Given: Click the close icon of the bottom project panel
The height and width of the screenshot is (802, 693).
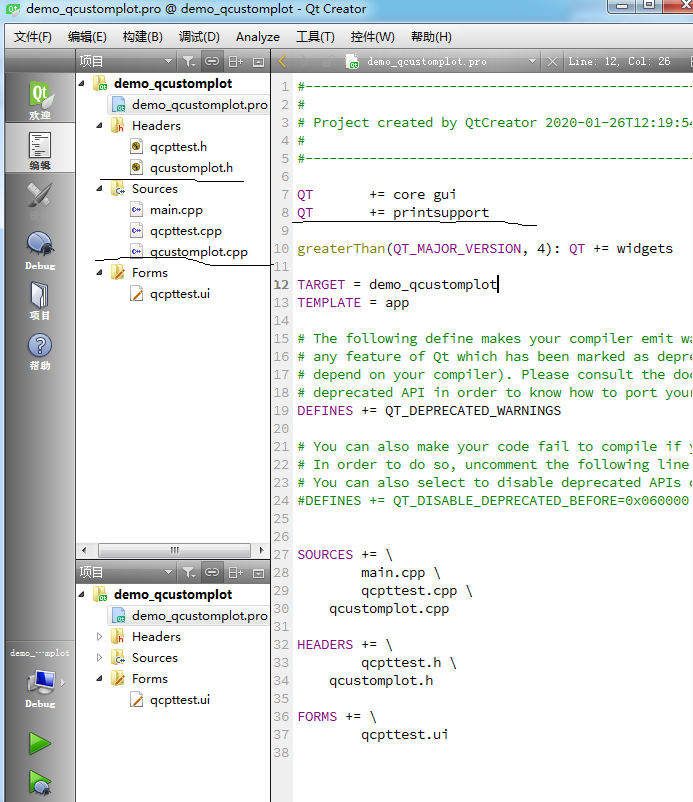Looking at the screenshot, I should click(259, 573).
